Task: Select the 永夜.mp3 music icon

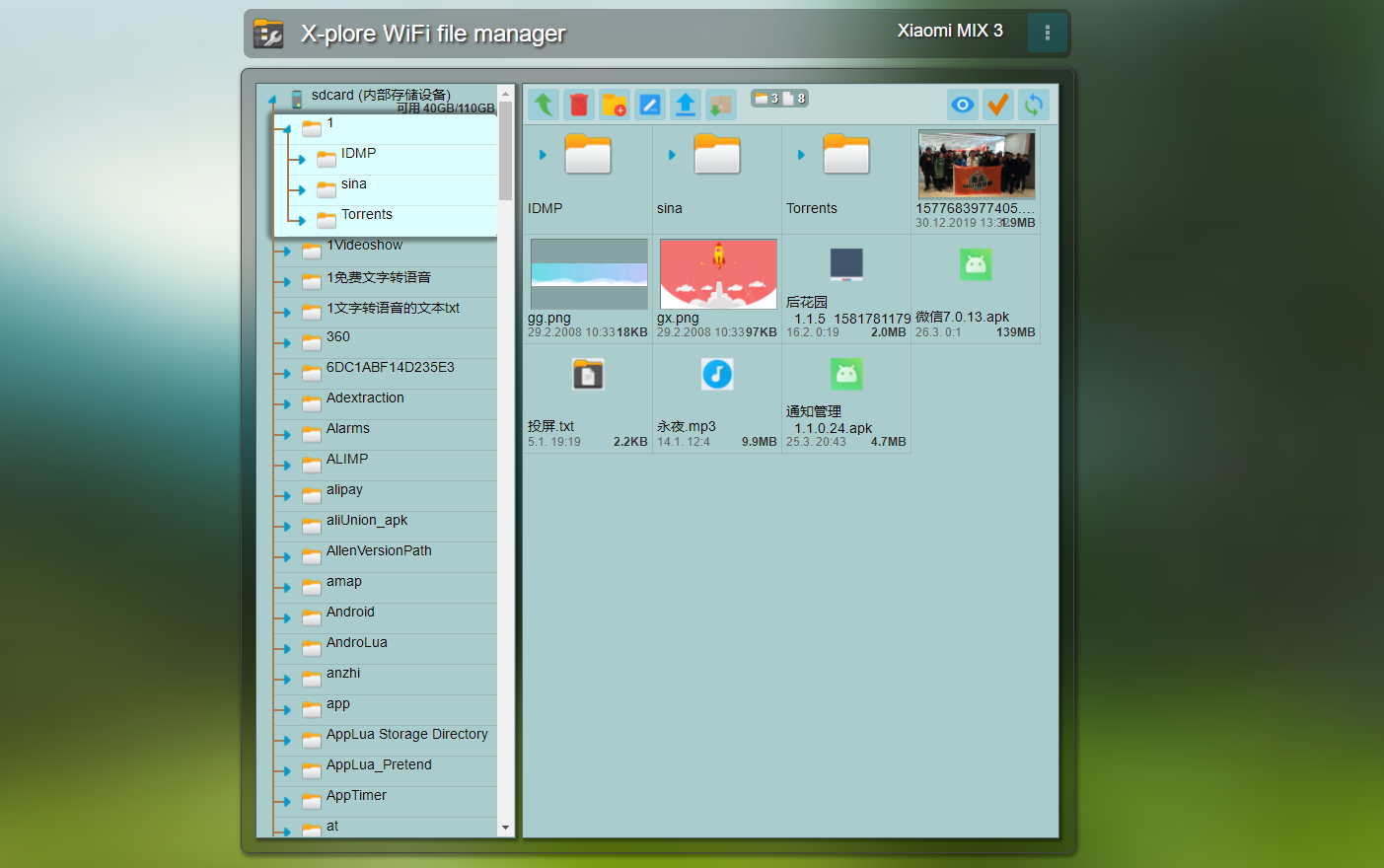Action: [717, 374]
